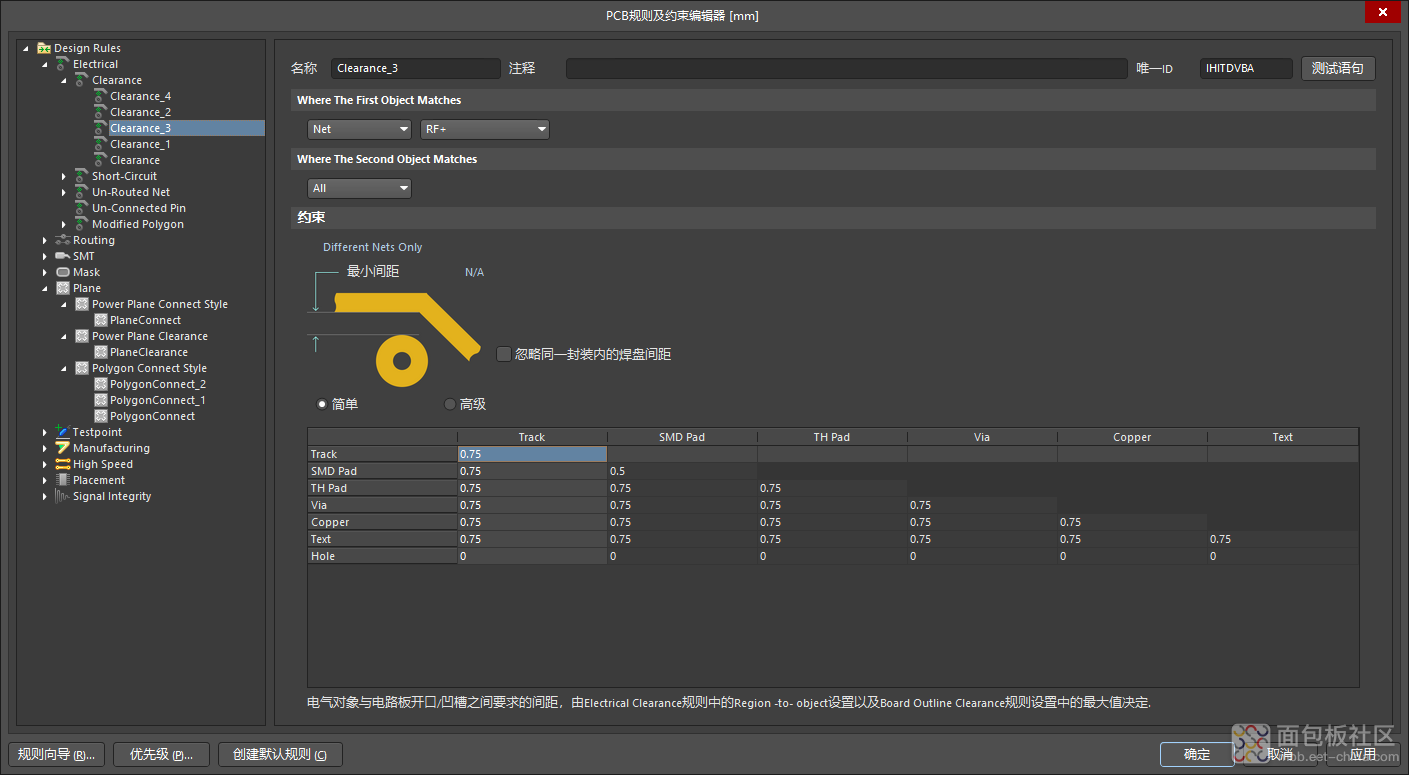Expand the Signal Integrity node arrow
Image resolution: width=1409 pixels, height=775 pixels.
point(46,496)
